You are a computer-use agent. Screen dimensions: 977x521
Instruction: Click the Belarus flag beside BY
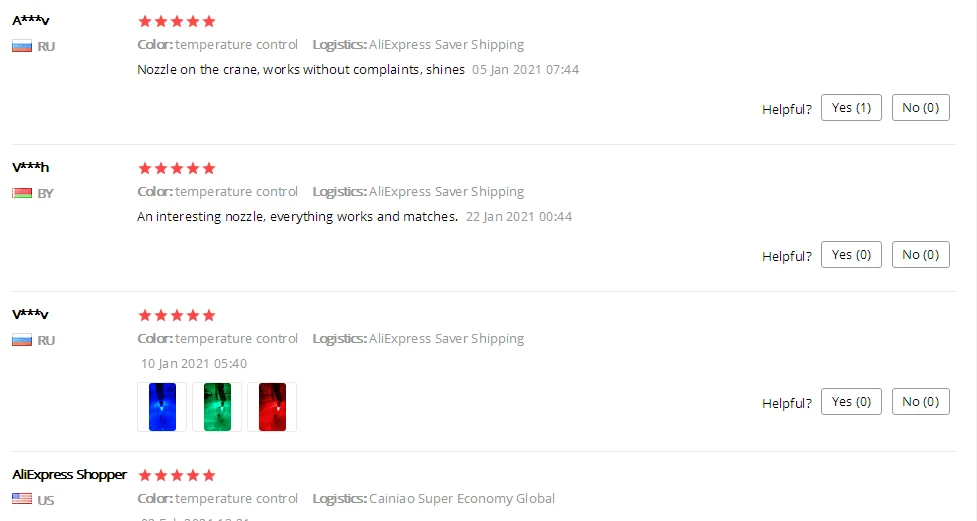click(x=22, y=193)
